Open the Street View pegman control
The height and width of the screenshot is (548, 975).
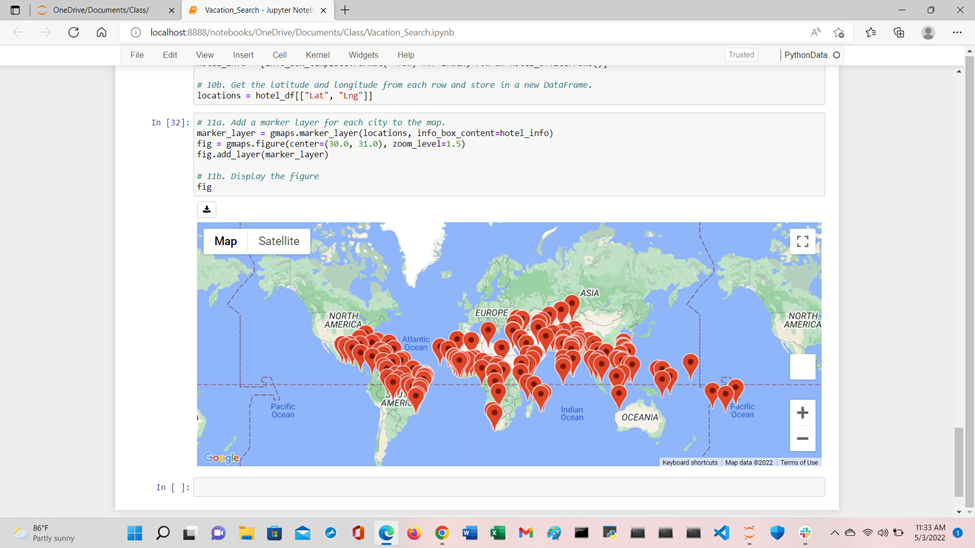[x=802, y=367]
